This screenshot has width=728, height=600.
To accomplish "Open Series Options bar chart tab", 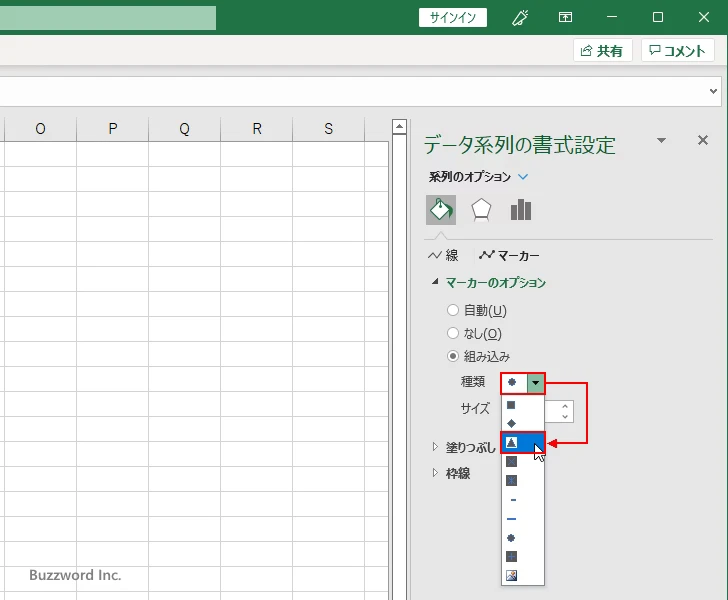I will pos(521,210).
